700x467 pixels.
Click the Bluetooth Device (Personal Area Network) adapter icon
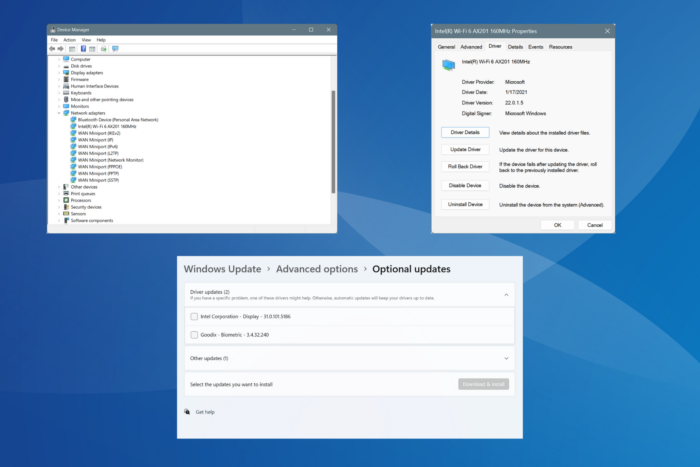tap(73, 119)
